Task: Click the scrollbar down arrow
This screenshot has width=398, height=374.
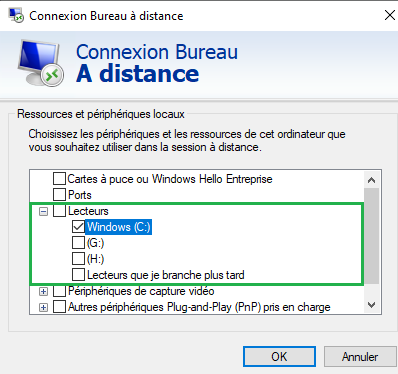Action: click(x=371, y=305)
